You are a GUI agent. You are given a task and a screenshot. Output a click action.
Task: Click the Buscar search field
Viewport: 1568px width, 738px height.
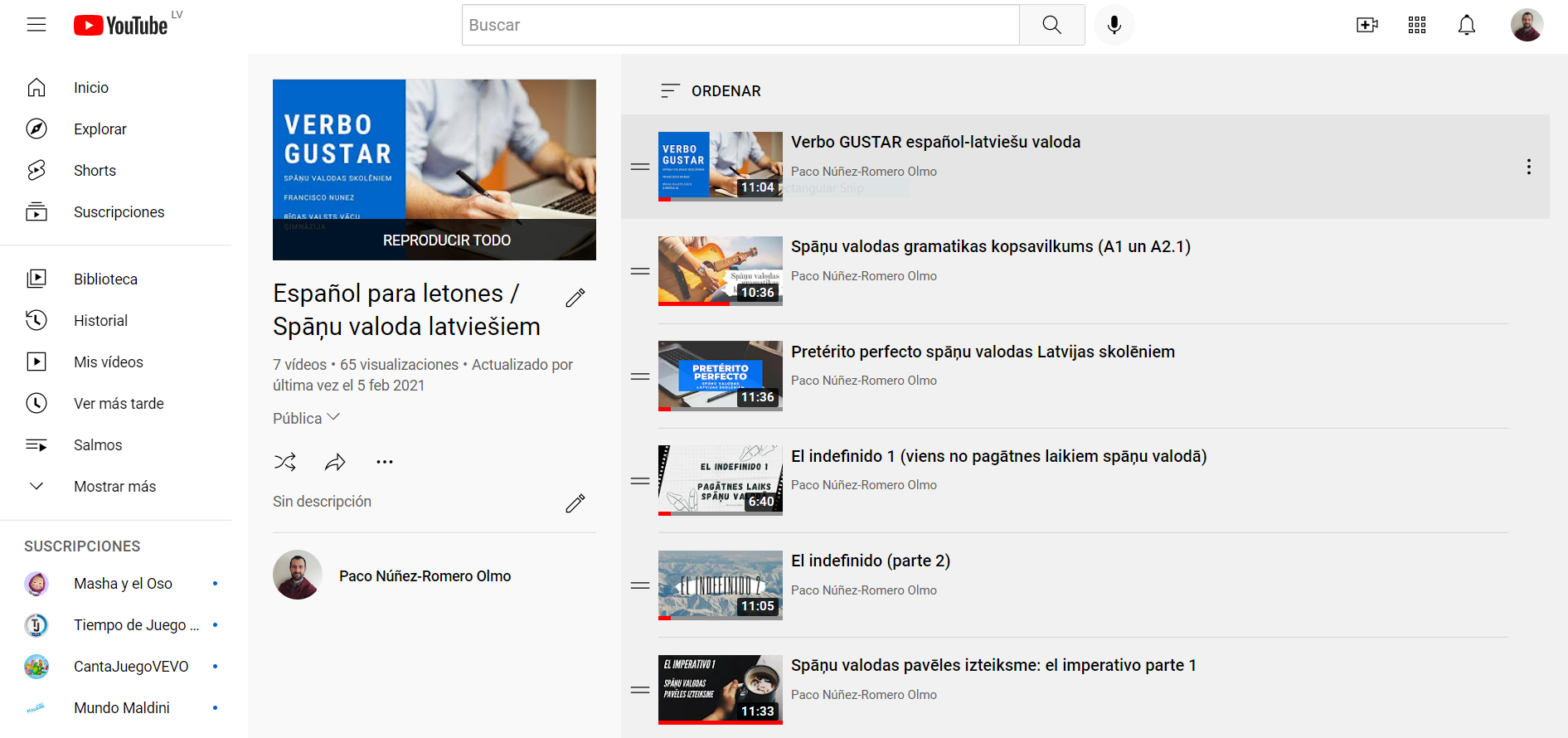(x=740, y=25)
